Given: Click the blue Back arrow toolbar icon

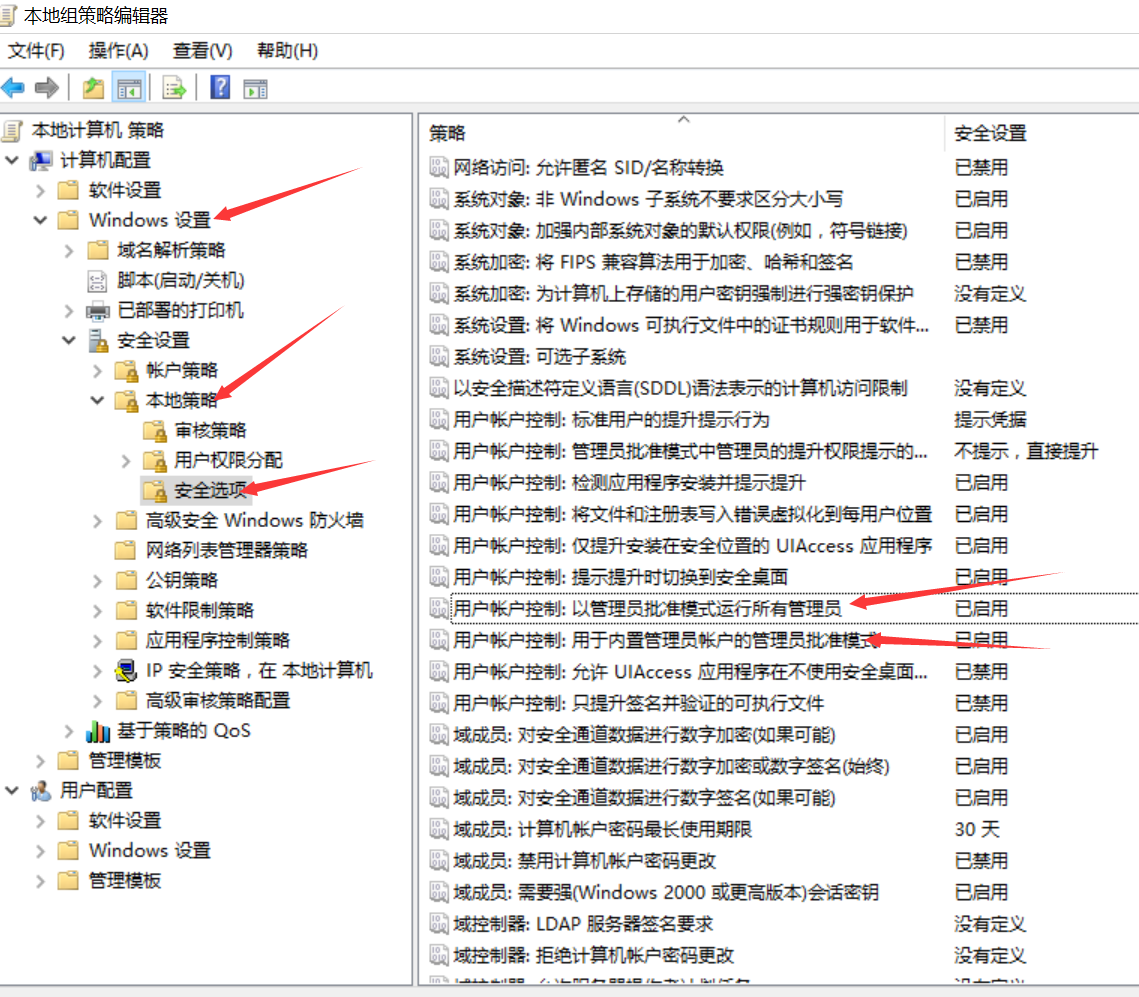Looking at the screenshot, I should (14, 88).
